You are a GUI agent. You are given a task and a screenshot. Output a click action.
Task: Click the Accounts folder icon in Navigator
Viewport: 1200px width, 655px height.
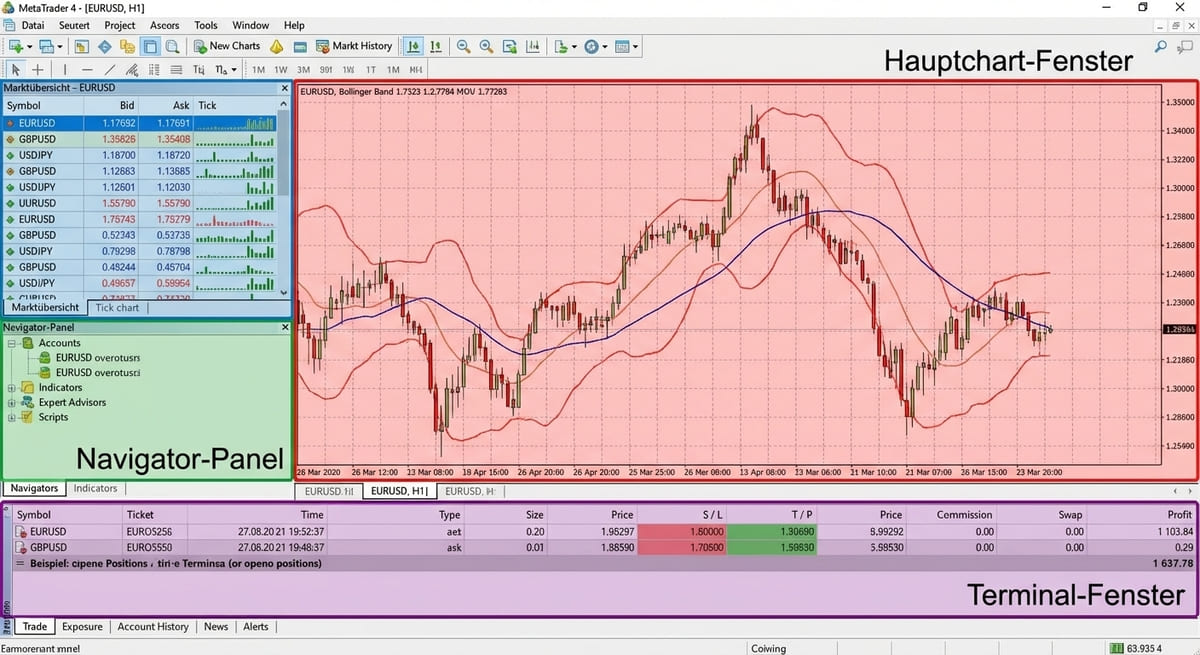coord(27,343)
